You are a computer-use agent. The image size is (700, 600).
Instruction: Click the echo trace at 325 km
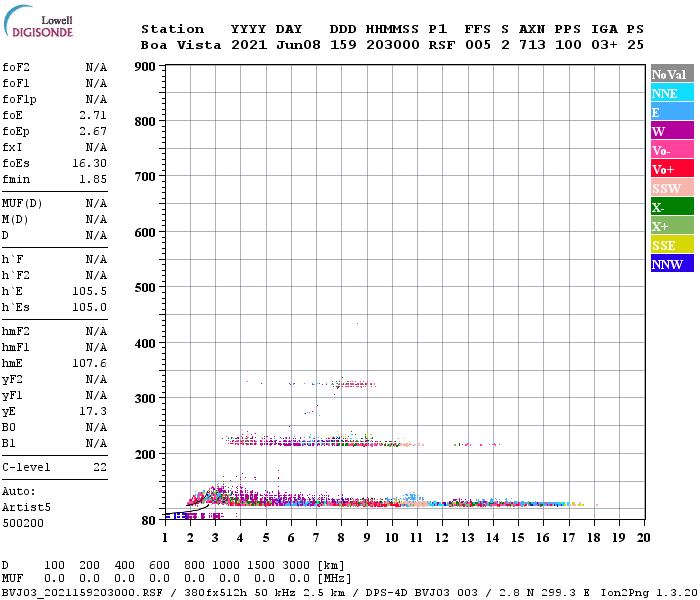[x=353, y=384]
